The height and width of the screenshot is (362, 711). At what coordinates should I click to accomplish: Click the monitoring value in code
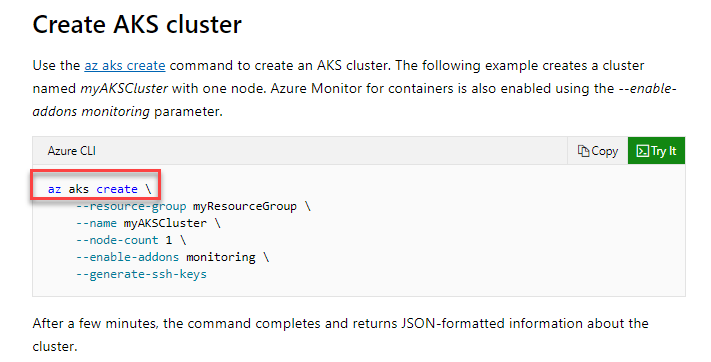coord(221,257)
